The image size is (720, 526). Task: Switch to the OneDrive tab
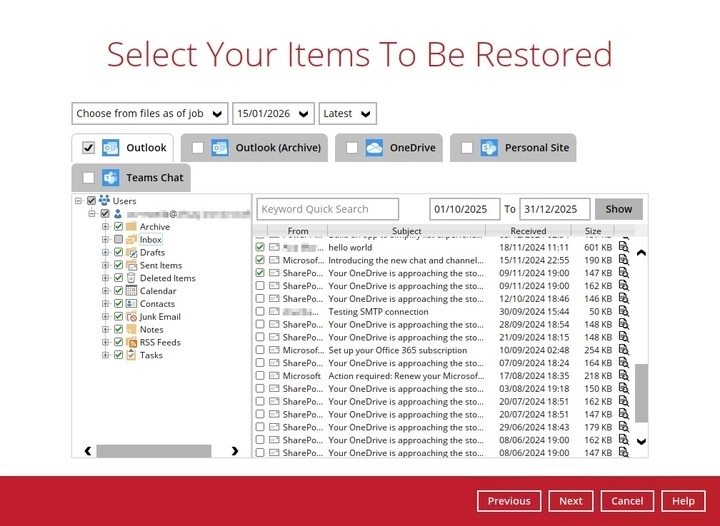pos(400,148)
